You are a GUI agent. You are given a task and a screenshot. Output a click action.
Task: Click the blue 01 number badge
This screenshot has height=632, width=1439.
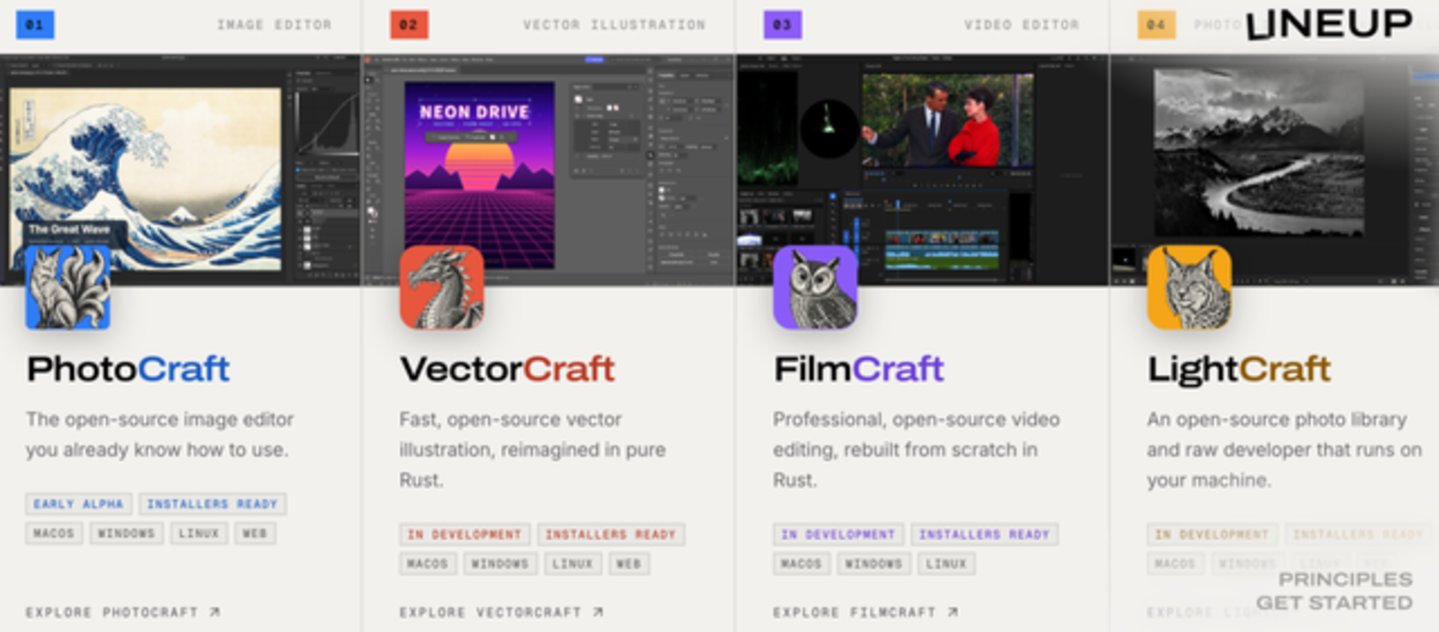point(35,25)
